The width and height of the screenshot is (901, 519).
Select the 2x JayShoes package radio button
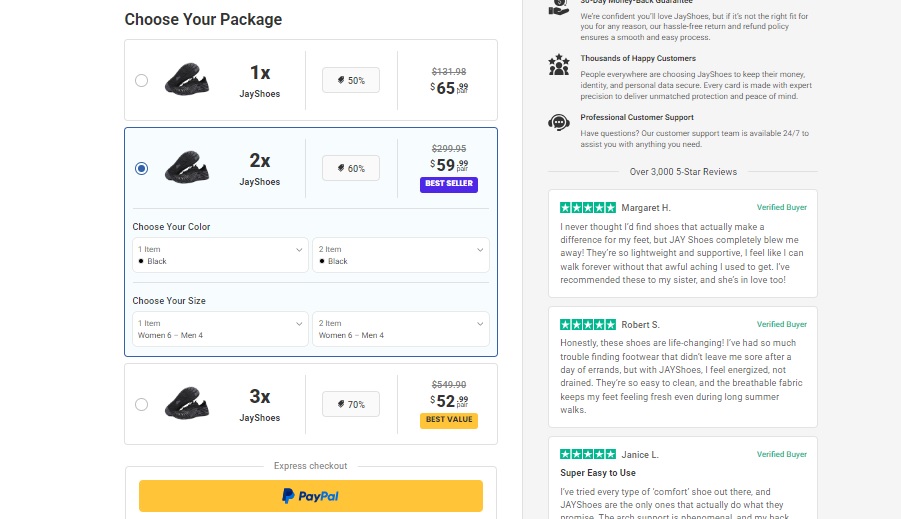coord(141,168)
